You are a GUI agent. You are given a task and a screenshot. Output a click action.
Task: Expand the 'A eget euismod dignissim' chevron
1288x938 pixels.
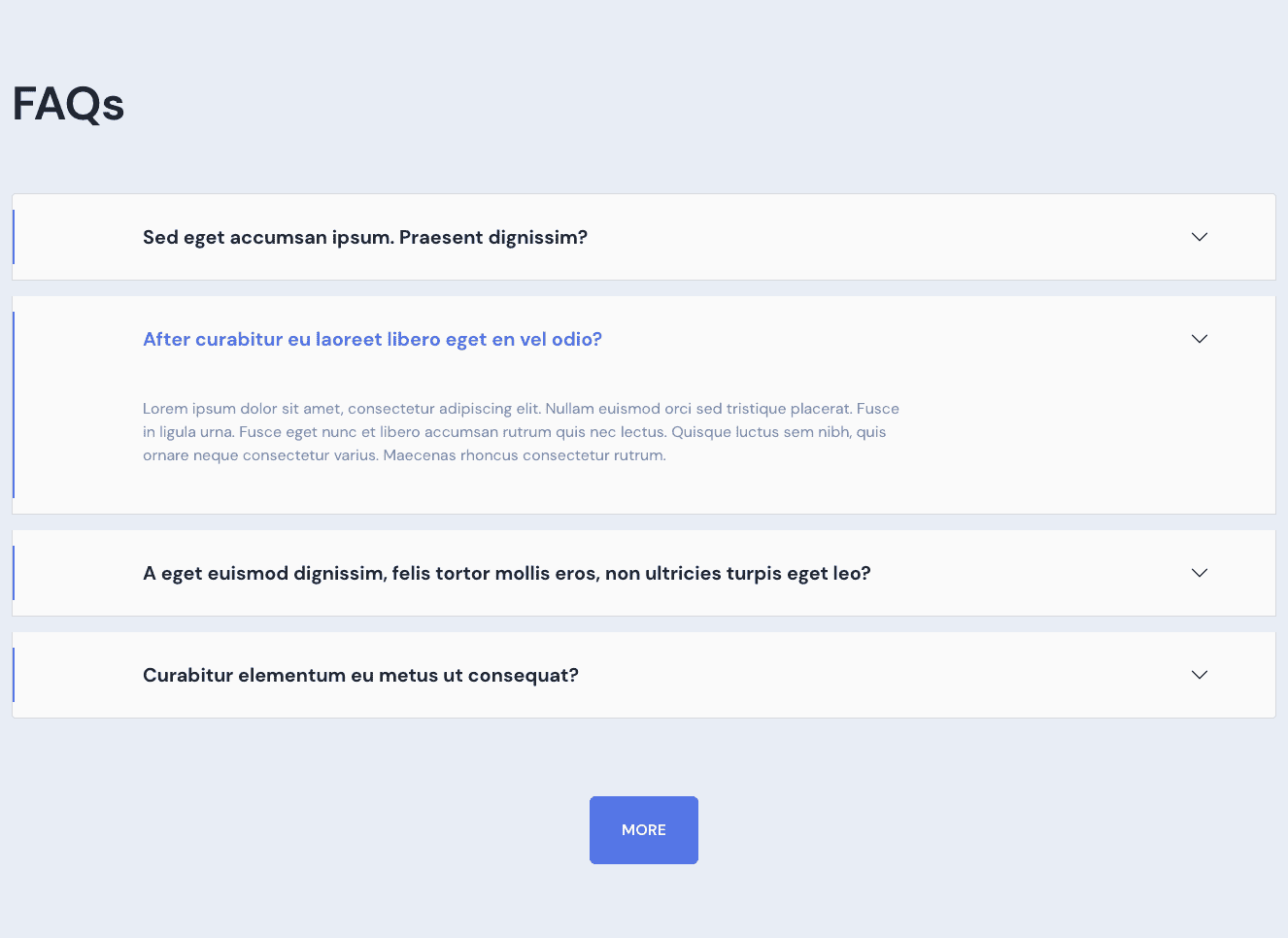(1199, 573)
